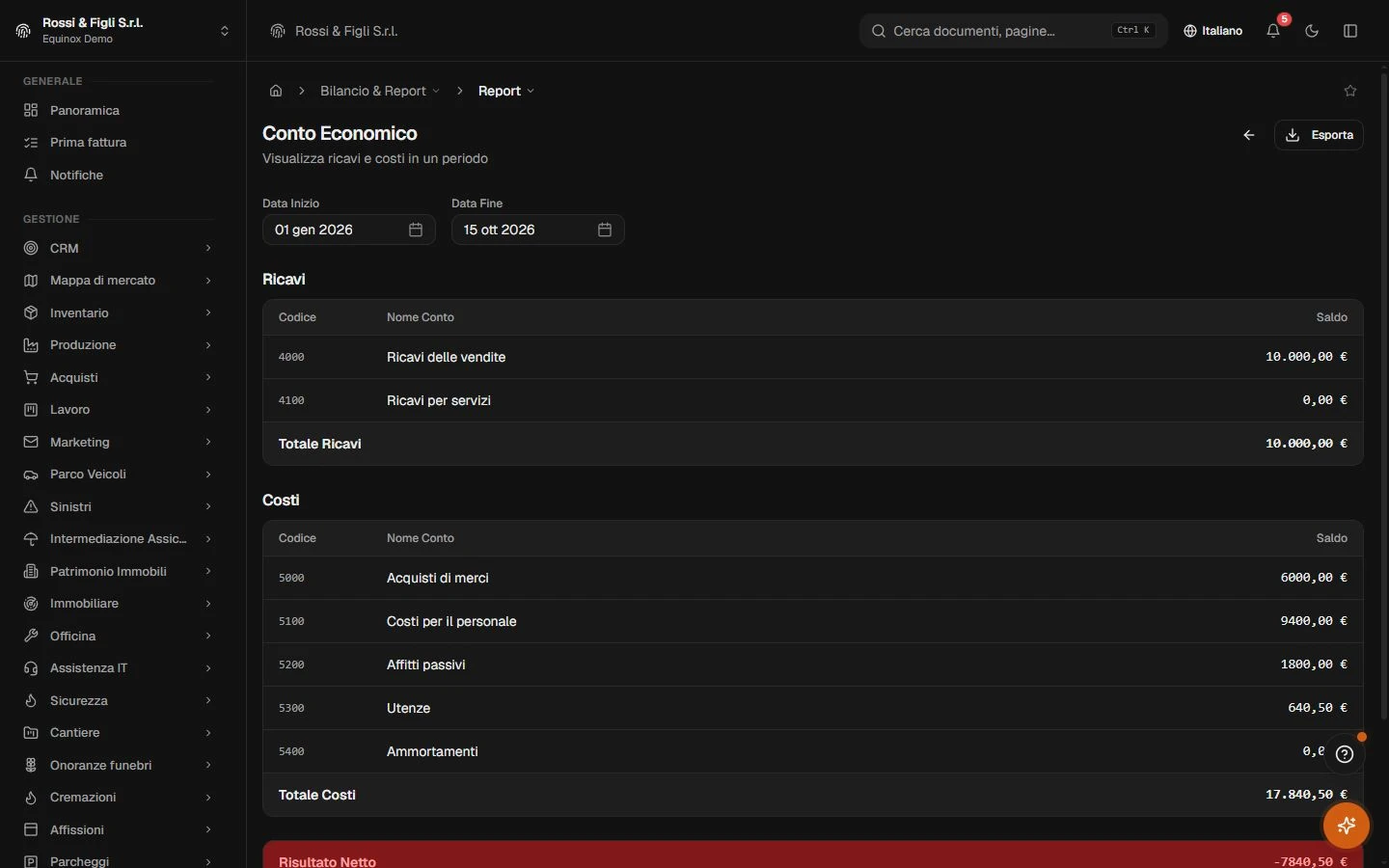This screenshot has height=868, width=1389.
Task: Click the search magnifier icon
Action: click(879, 31)
